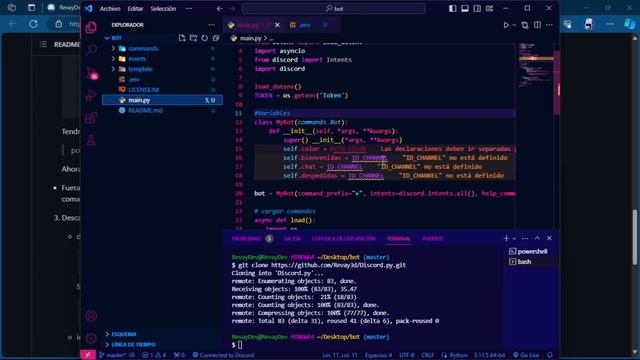
Task: Open the Archivo menu
Action: click(x=110, y=8)
